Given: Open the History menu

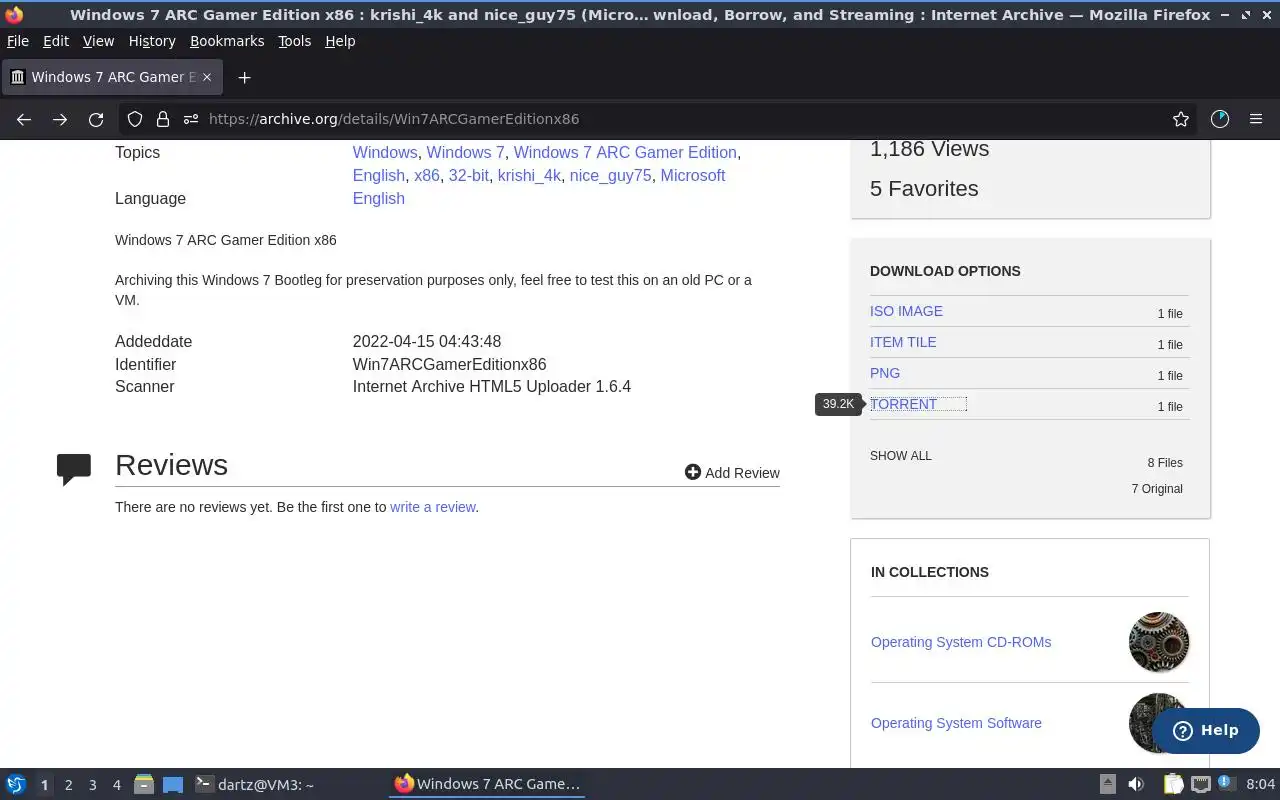Looking at the screenshot, I should point(152,41).
